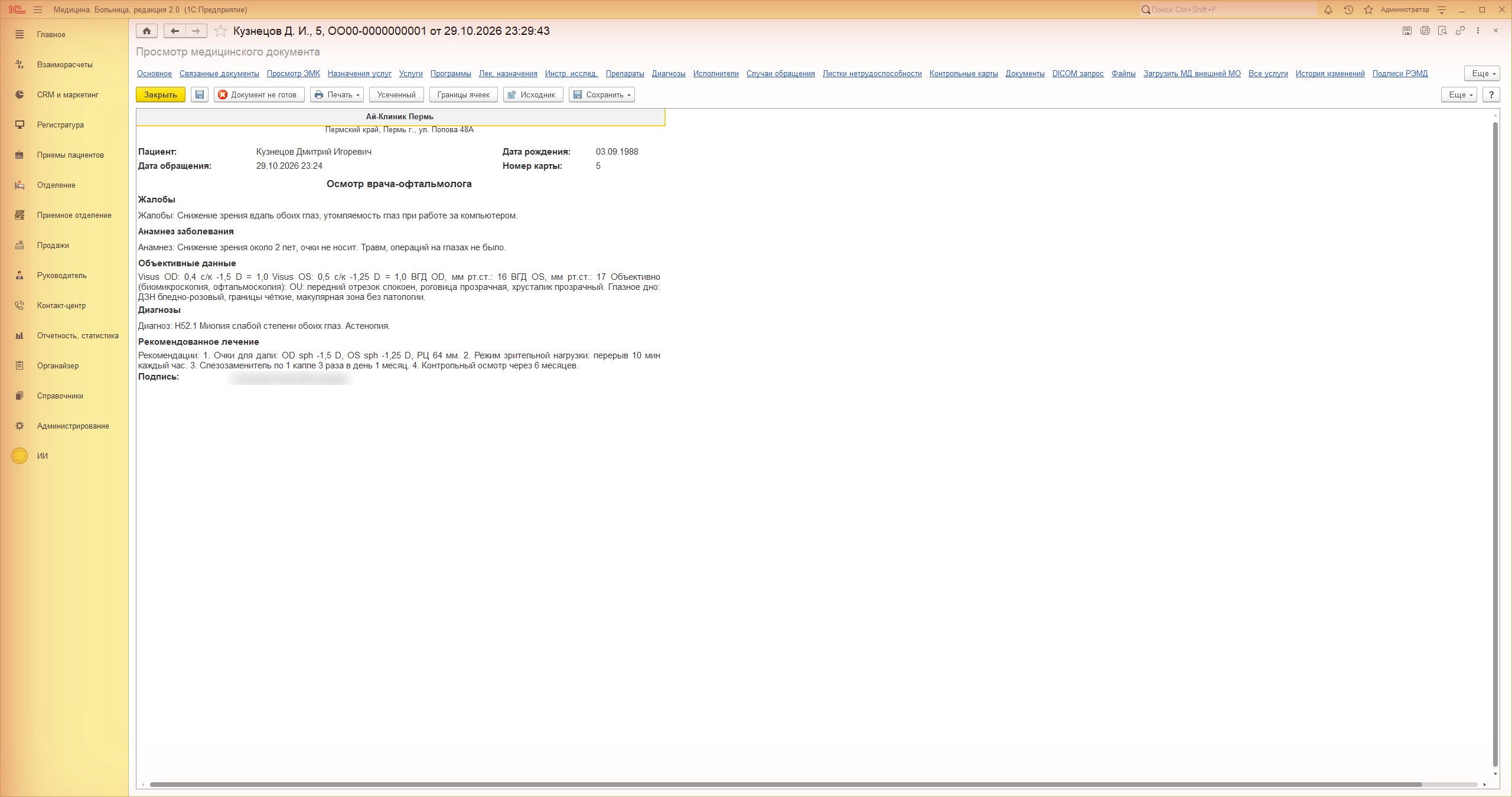Open Листки нетрудоспособности link
The width and height of the screenshot is (1512, 797).
pyautogui.click(x=872, y=74)
